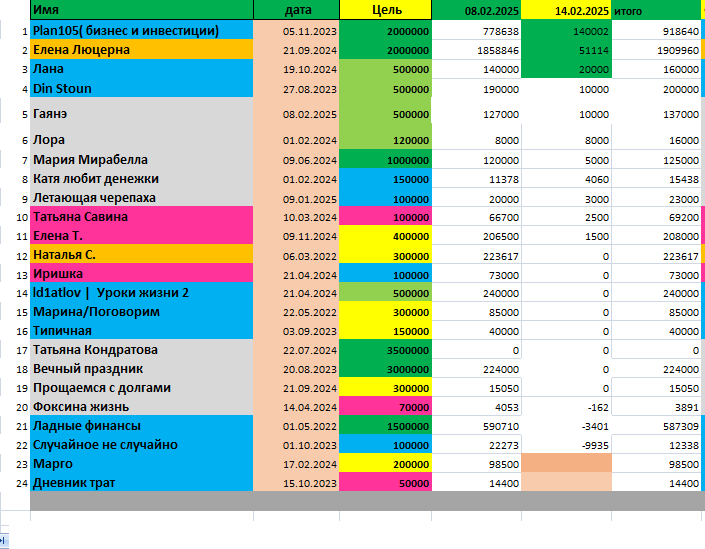This screenshot has width=705, height=549.
Task: Click the value 4060
Action: (x=567, y=179)
